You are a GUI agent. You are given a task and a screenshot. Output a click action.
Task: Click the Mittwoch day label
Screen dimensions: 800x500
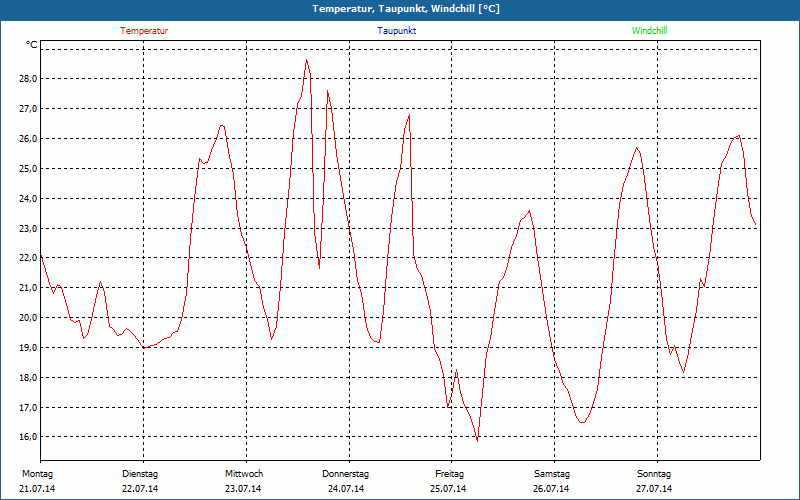click(x=244, y=474)
